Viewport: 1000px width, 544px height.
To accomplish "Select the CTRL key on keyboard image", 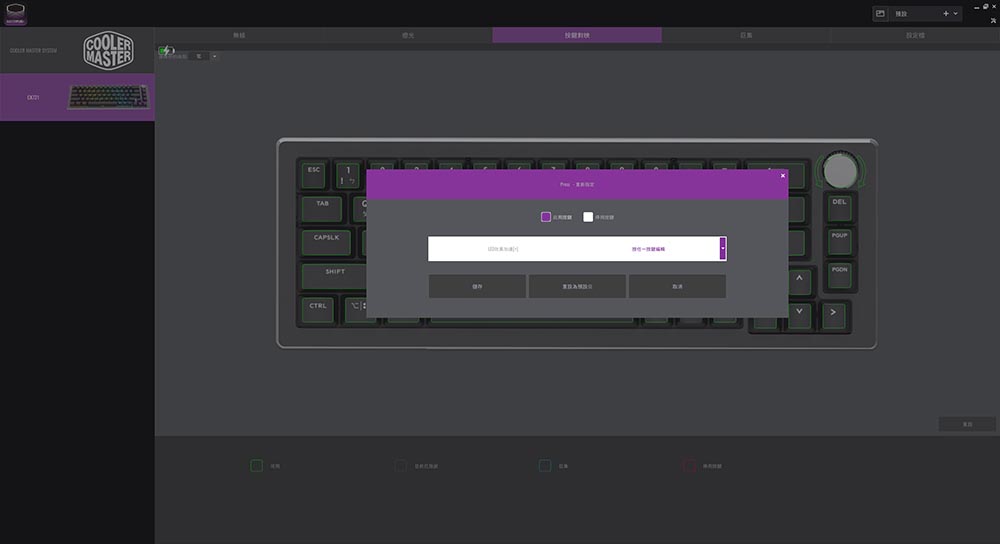I will point(317,311).
